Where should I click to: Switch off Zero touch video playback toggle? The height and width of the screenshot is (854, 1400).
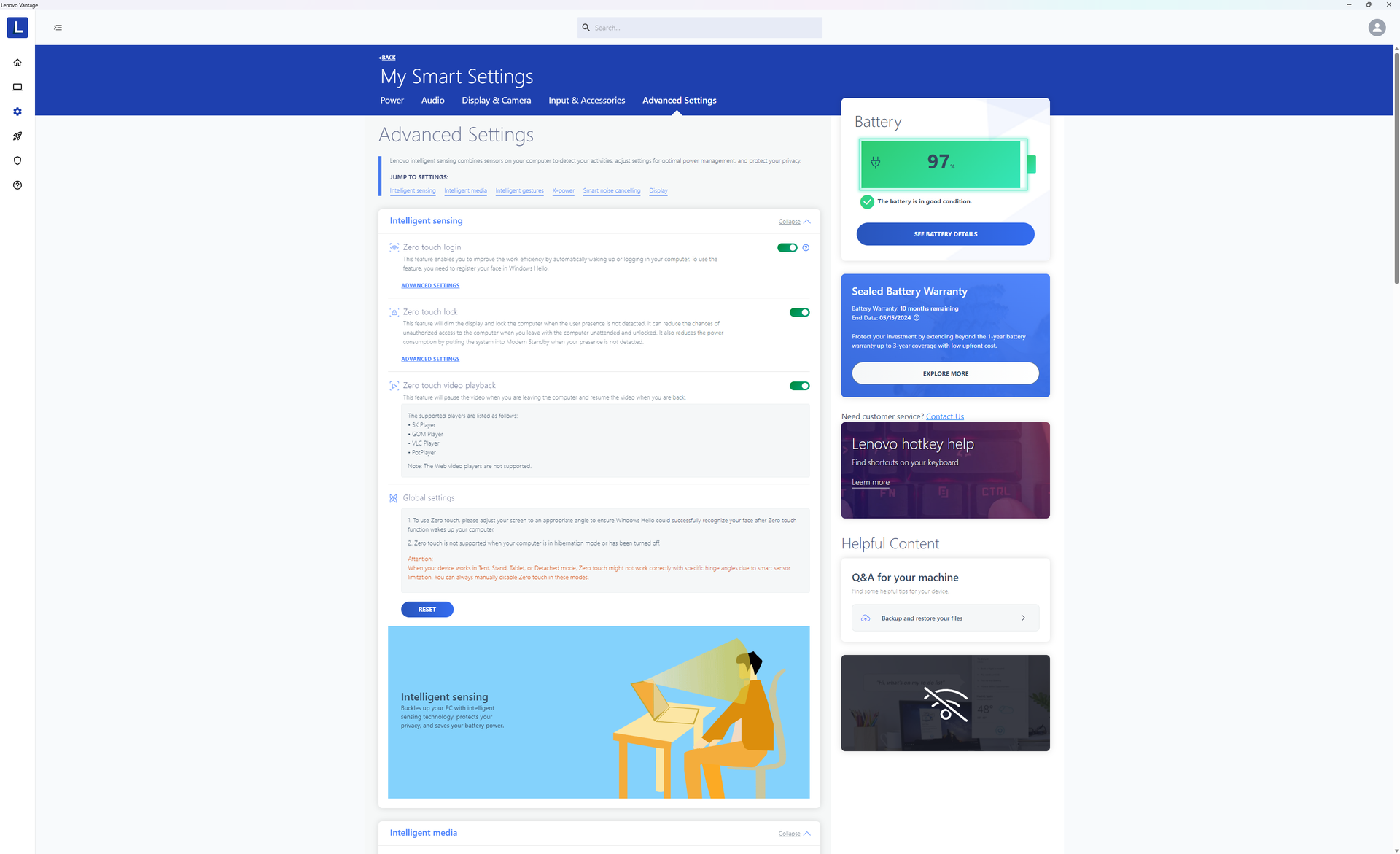click(800, 386)
